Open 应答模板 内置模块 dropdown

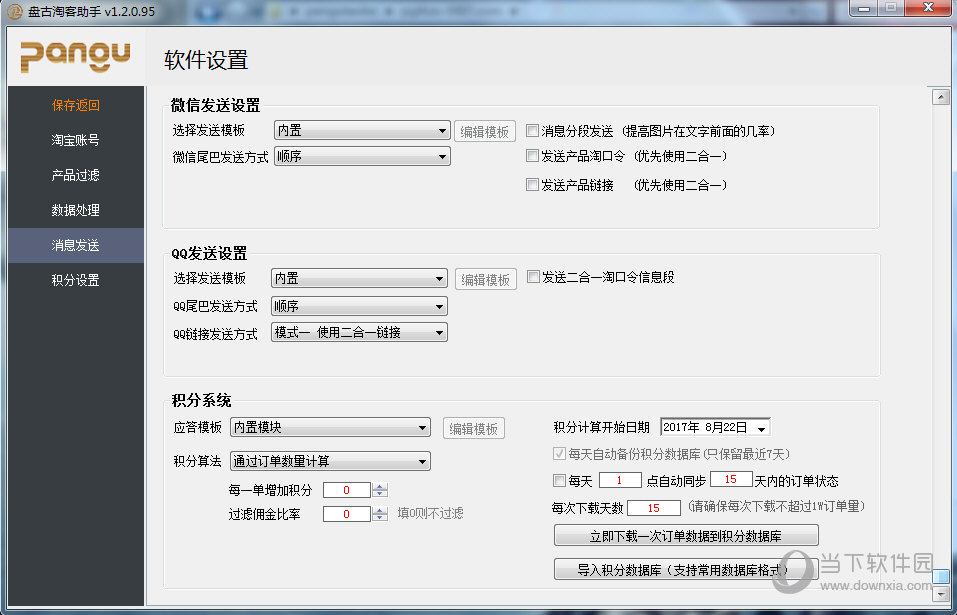point(330,428)
